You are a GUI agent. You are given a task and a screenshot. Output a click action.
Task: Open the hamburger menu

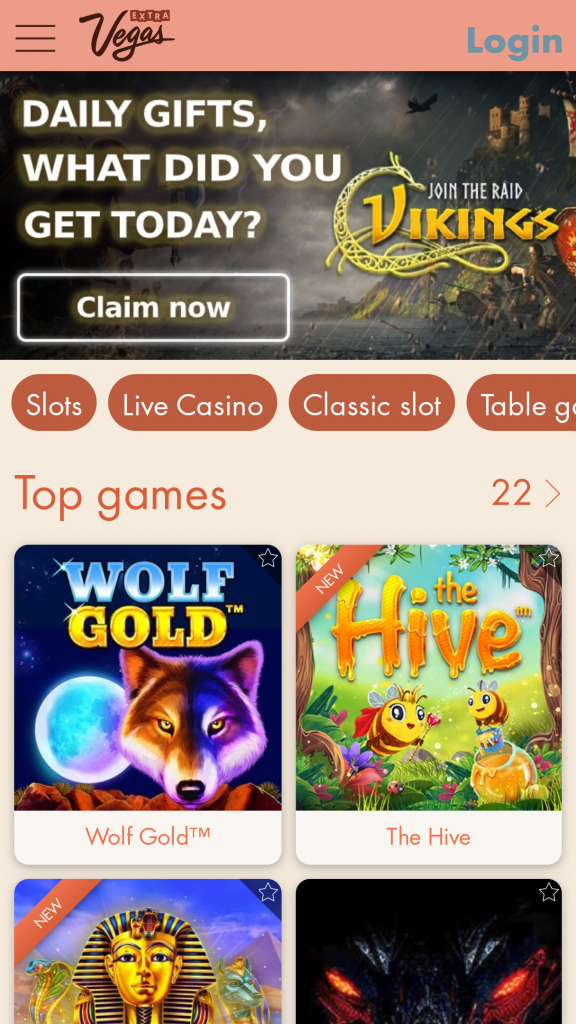35,38
